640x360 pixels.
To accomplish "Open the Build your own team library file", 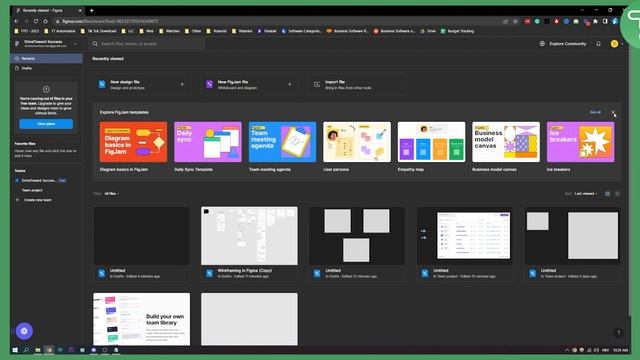I will pos(141,319).
